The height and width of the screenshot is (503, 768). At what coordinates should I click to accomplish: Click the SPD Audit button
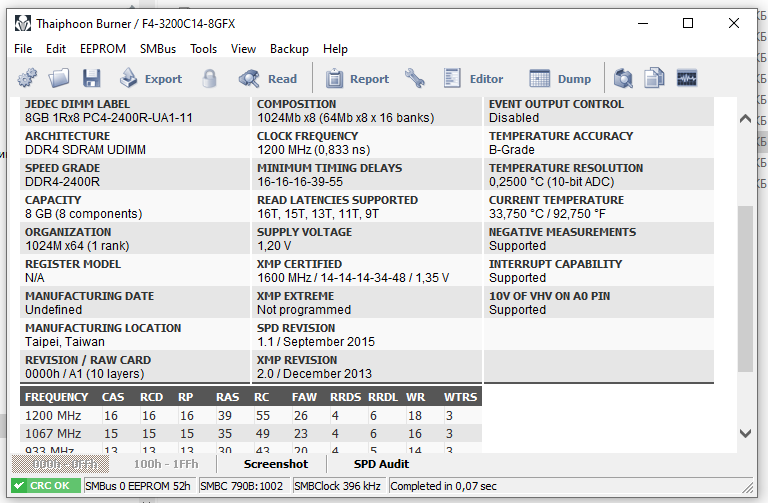(x=381, y=464)
